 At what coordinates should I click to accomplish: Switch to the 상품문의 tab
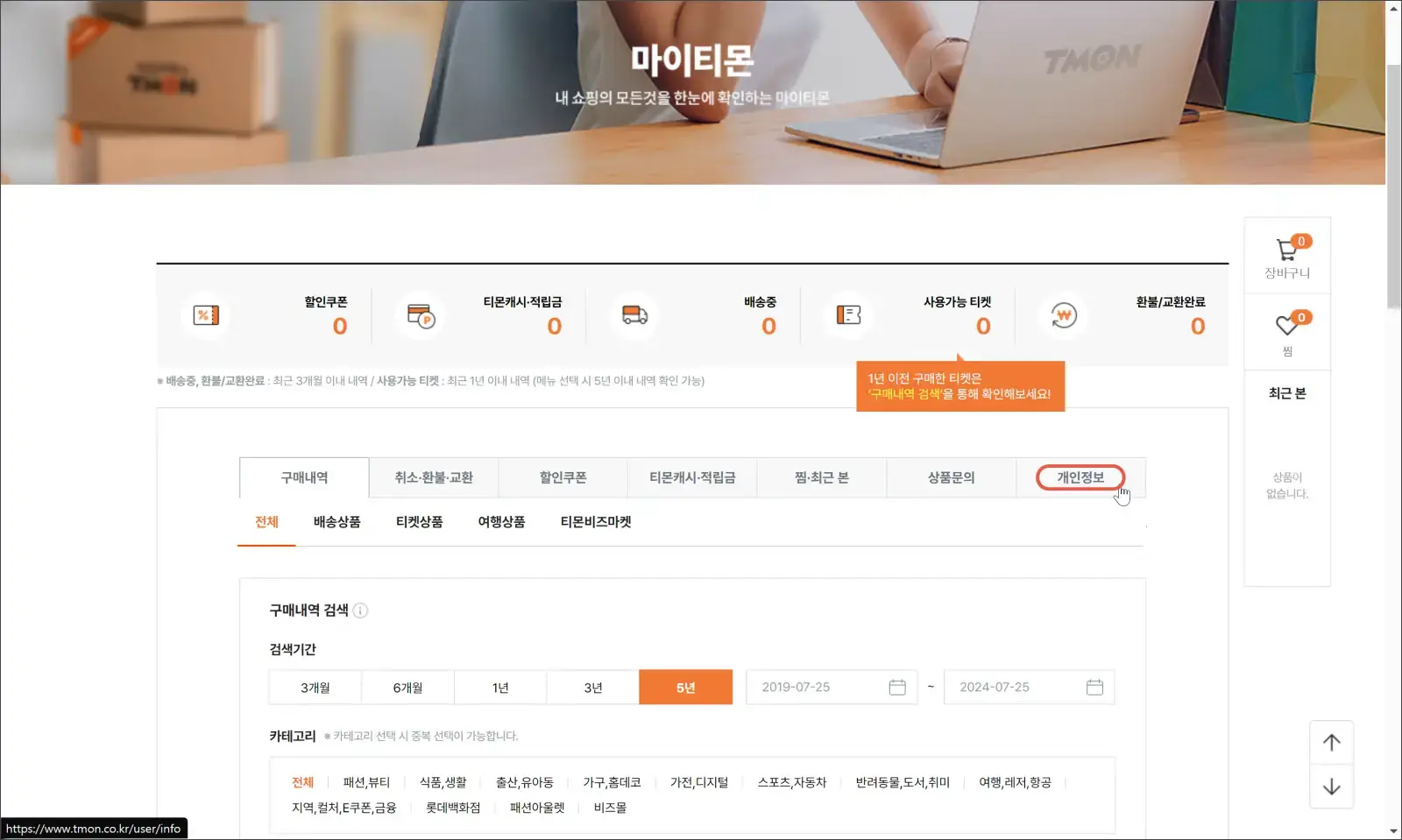pyautogui.click(x=951, y=477)
